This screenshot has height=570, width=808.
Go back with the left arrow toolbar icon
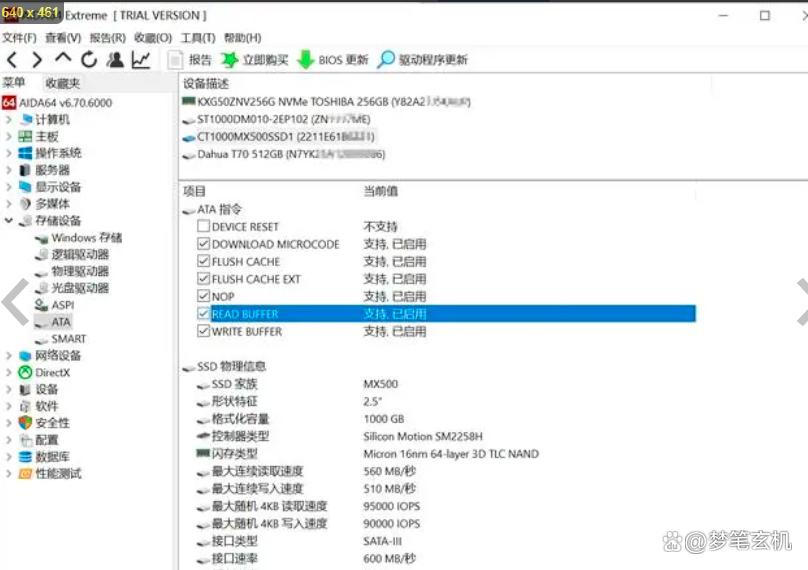(x=13, y=60)
